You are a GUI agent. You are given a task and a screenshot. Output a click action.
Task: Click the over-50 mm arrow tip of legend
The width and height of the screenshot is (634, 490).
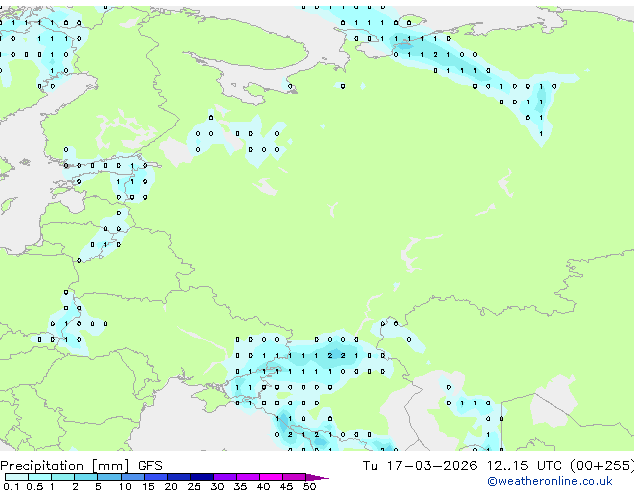(317, 477)
